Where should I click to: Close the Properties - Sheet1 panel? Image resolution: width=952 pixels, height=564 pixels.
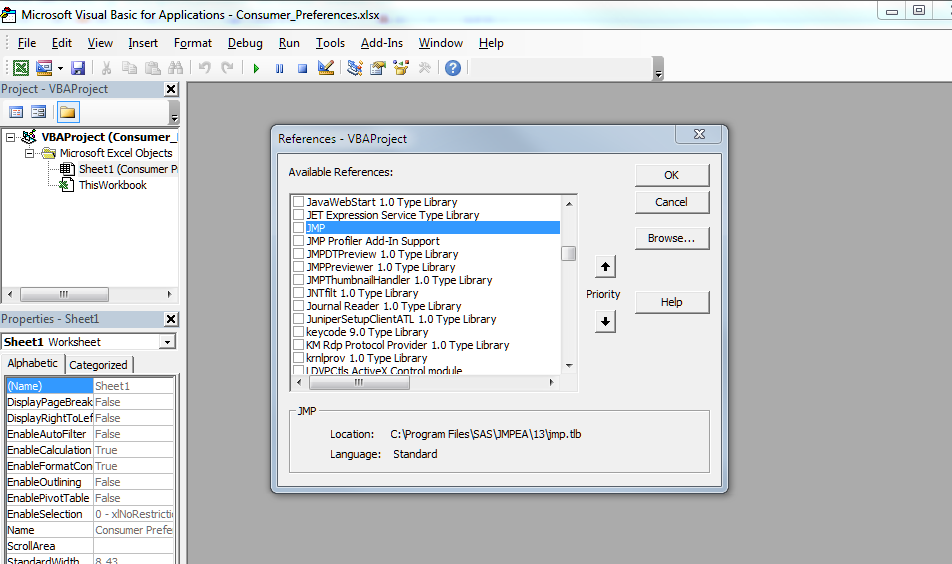[x=171, y=319]
